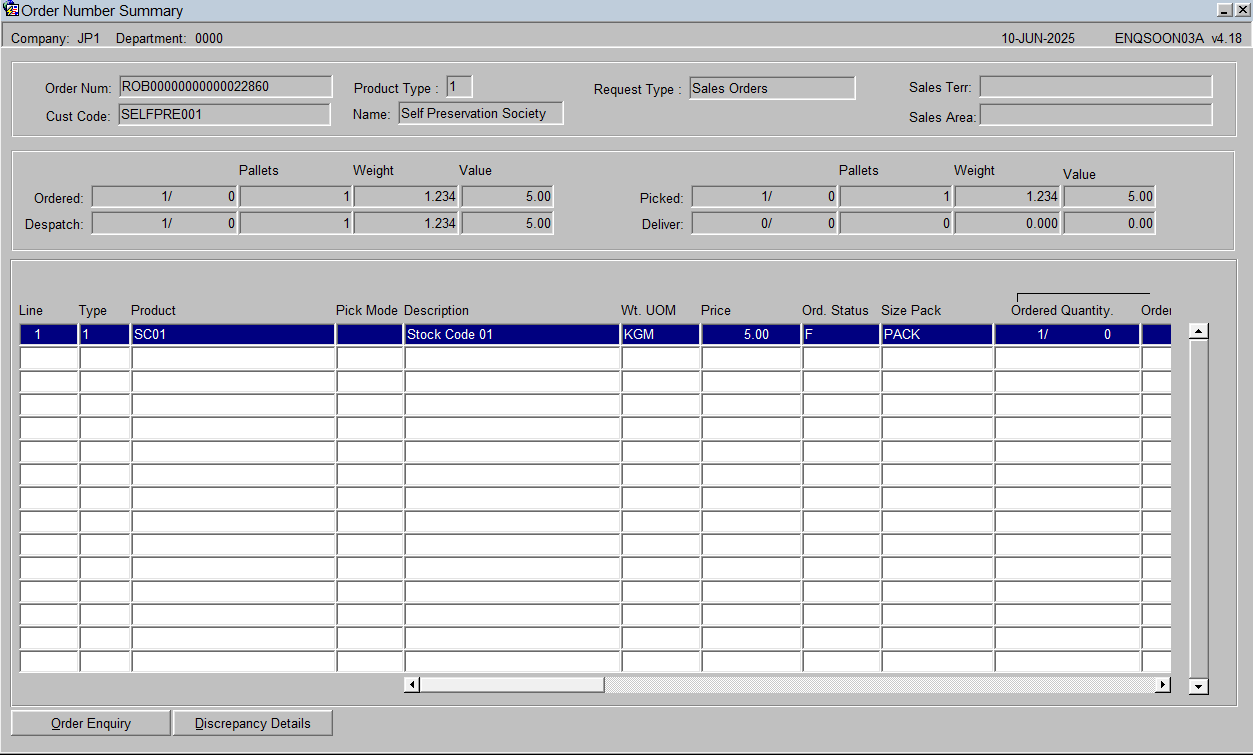
Task: Click the horizontal scrollbar thumb
Action: click(512, 684)
